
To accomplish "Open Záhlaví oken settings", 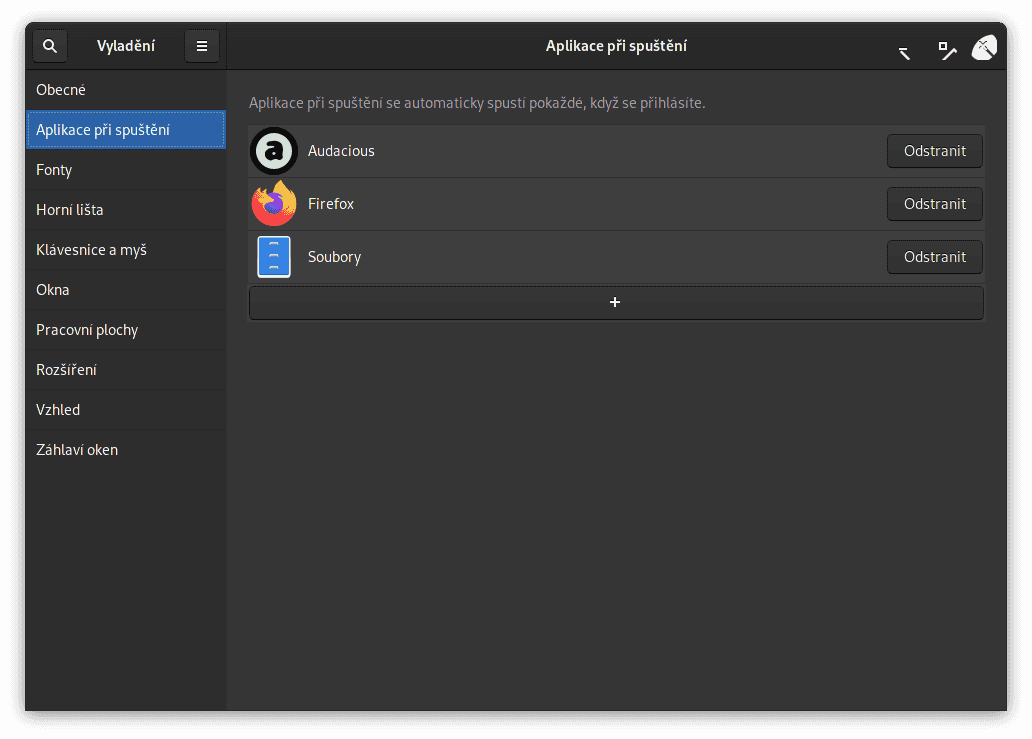I will coord(126,450).
